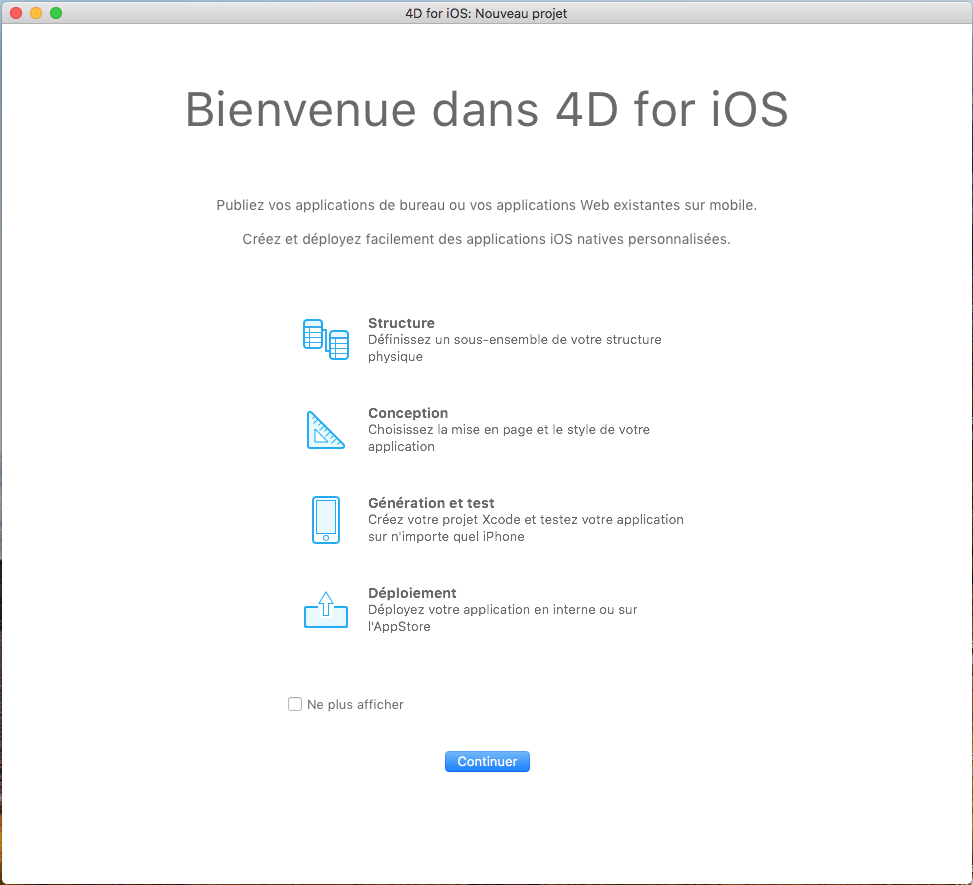Click the Conception ruler triangle icon

point(325,430)
